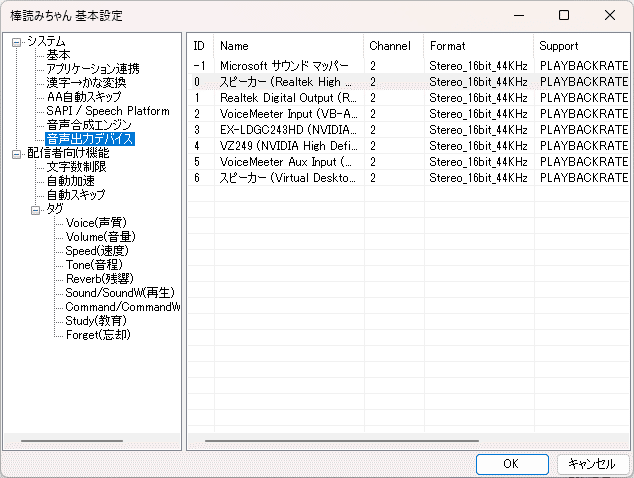This screenshot has height=478, width=634.
Task: Click the キャンセル button
Action: 593,464
